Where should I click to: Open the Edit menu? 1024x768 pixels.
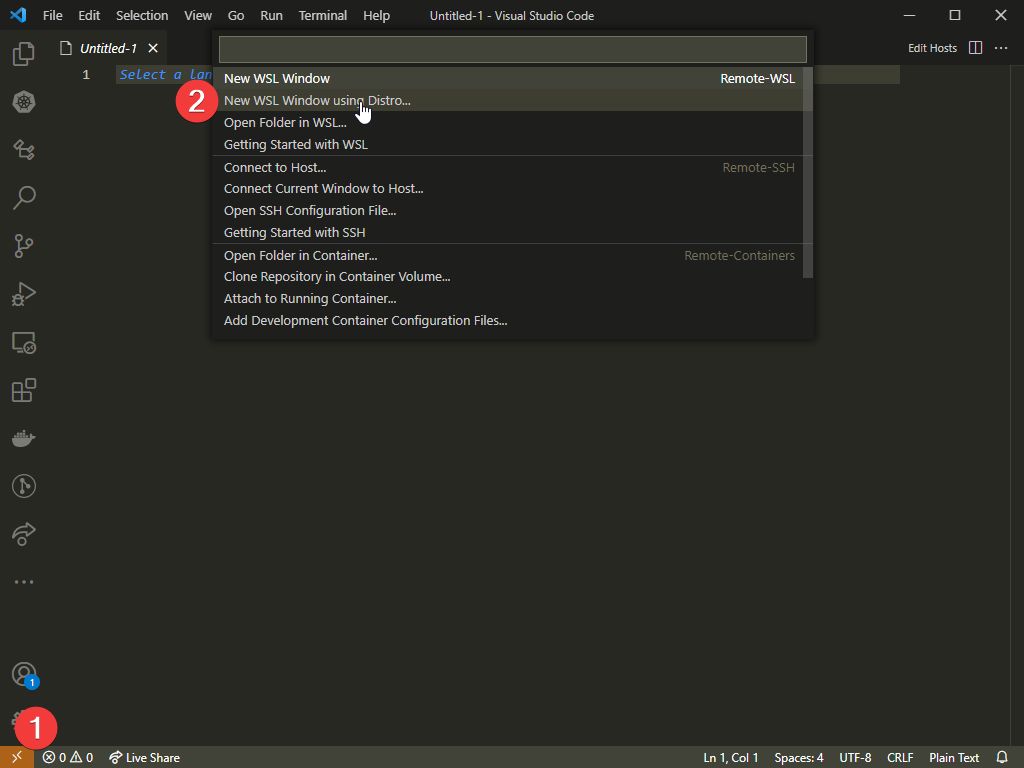point(89,16)
